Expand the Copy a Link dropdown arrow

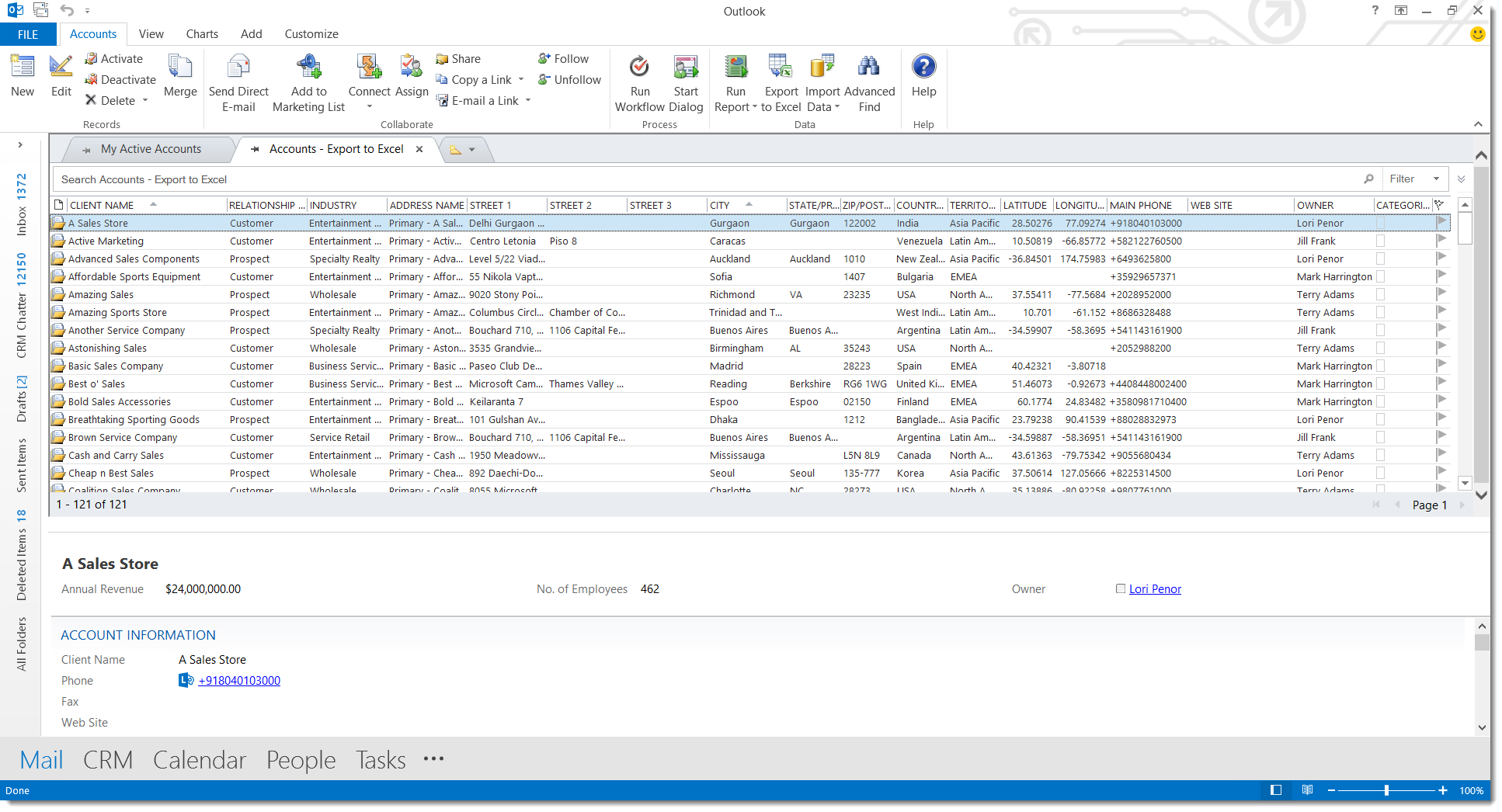(521, 80)
